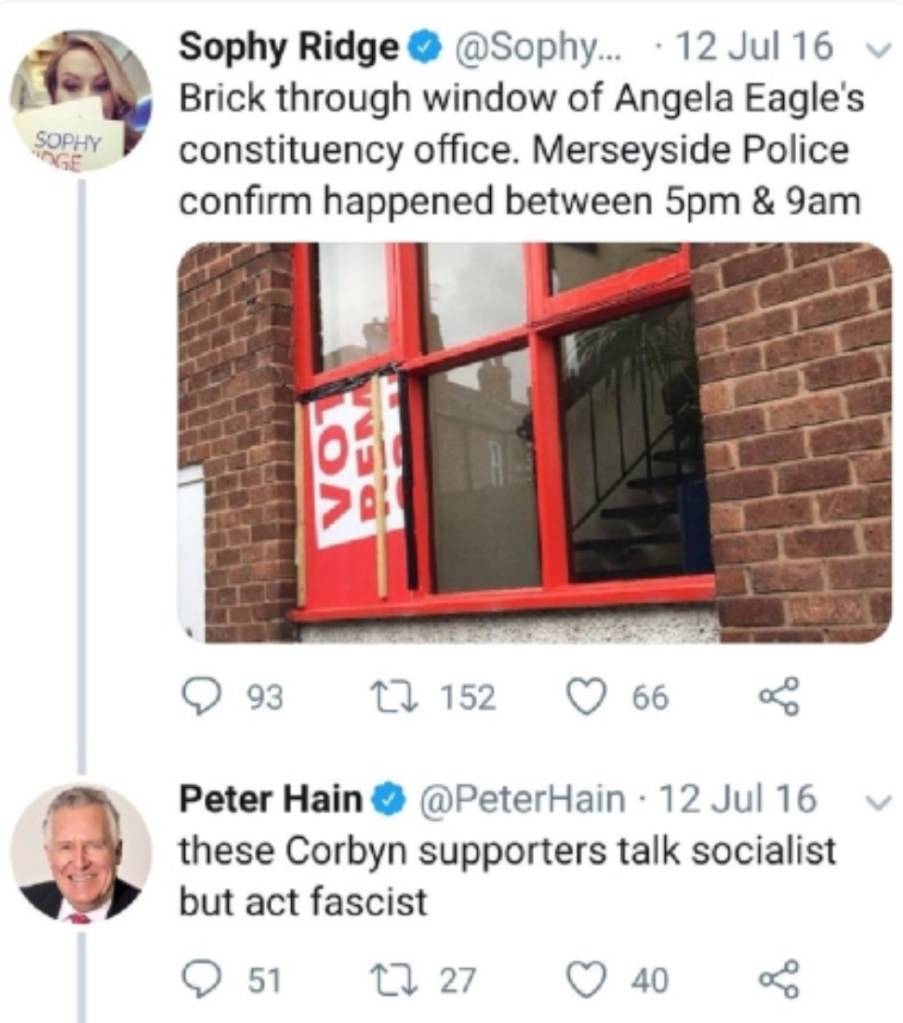The height and width of the screenshot is (1023, 903).
Task: Open Peter Hain display name link
Action: pyautogui.click(x=270, y=799)
